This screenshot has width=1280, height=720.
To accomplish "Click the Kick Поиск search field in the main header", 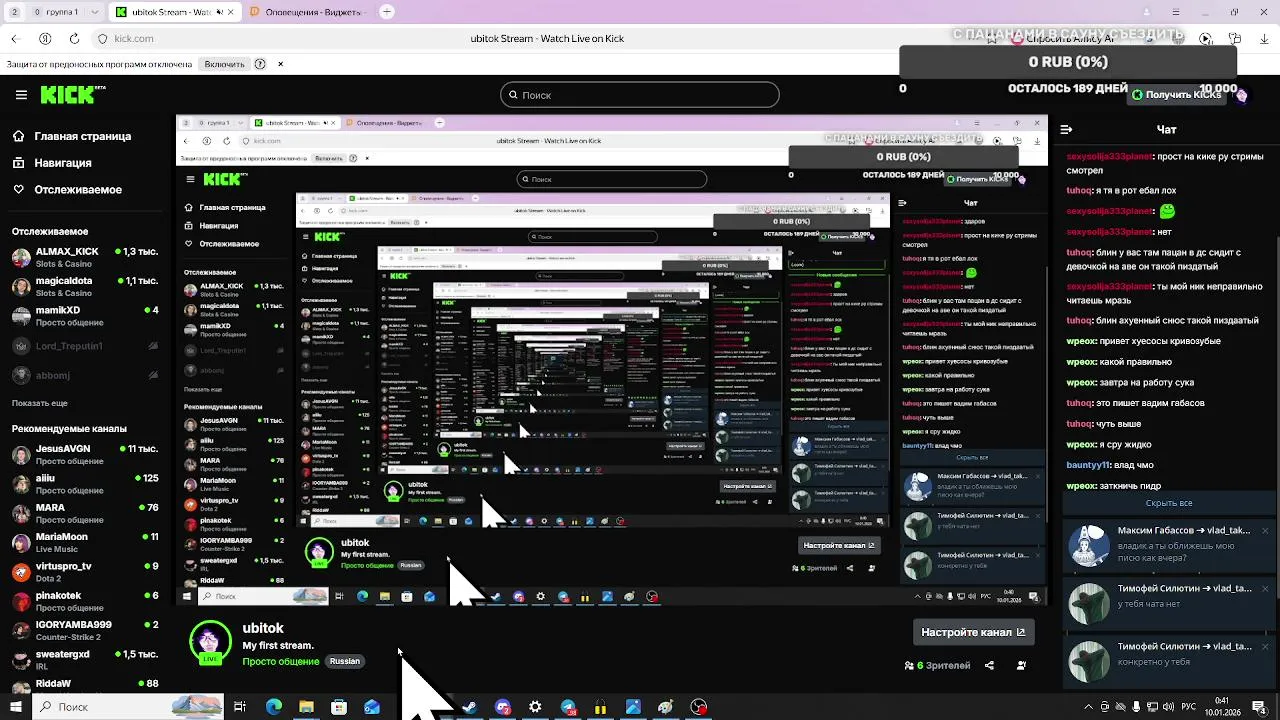I will click(640, 95).
